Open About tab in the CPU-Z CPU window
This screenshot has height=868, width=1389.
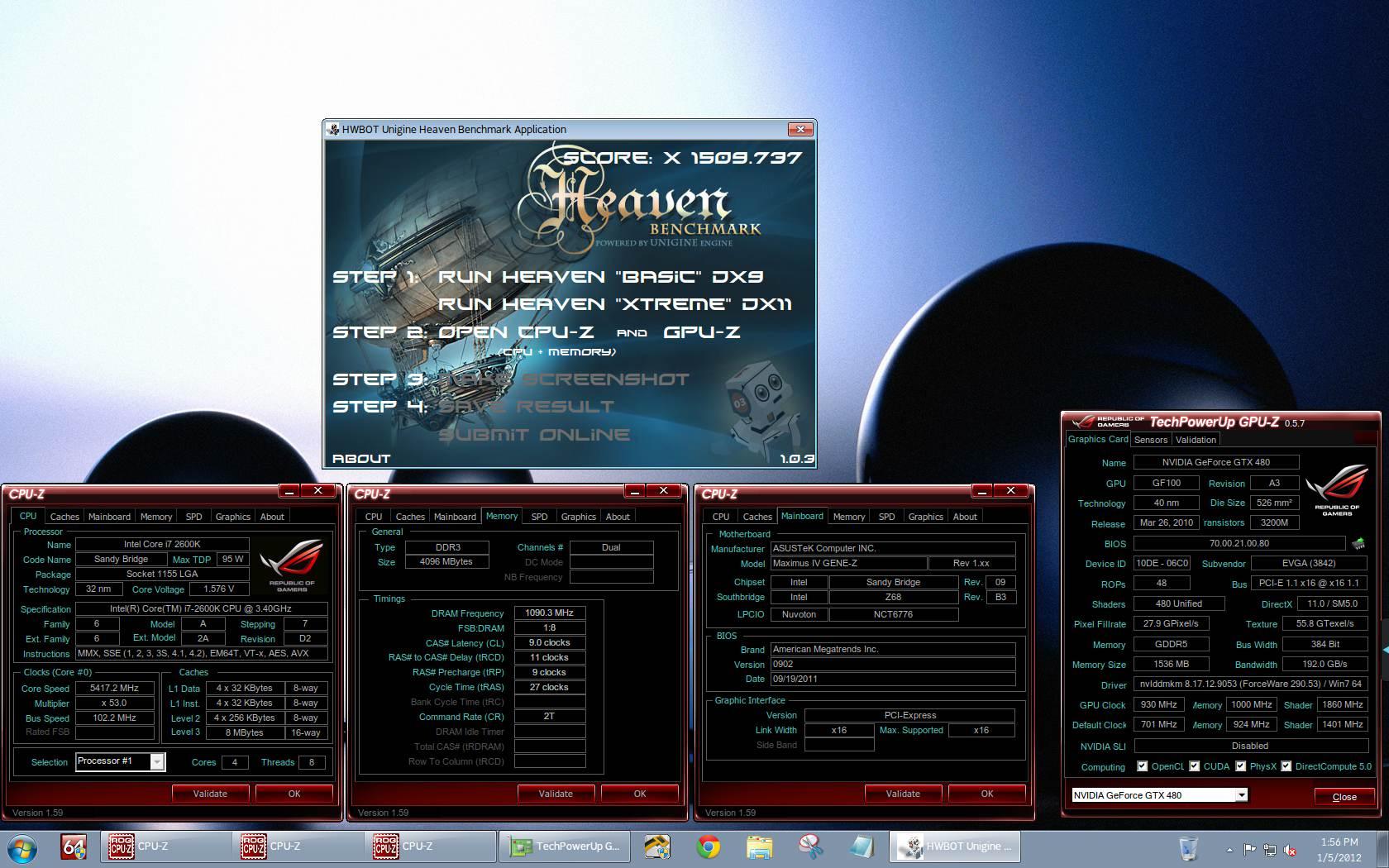point(272,517)
